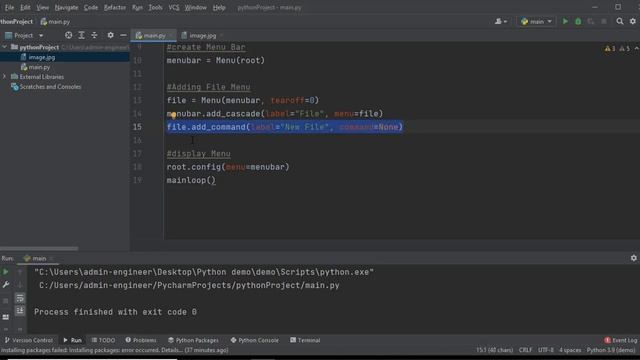
Task: Select Scratches and Consoles node
Action: coord(50,87)
